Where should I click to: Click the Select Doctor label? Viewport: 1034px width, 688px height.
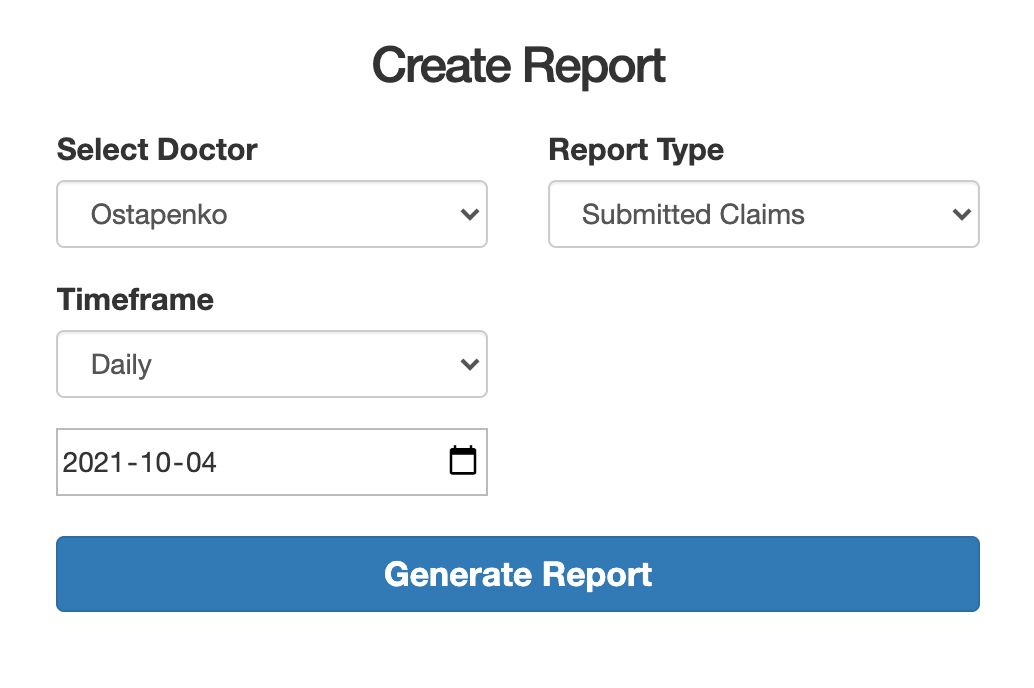point(157,150)
